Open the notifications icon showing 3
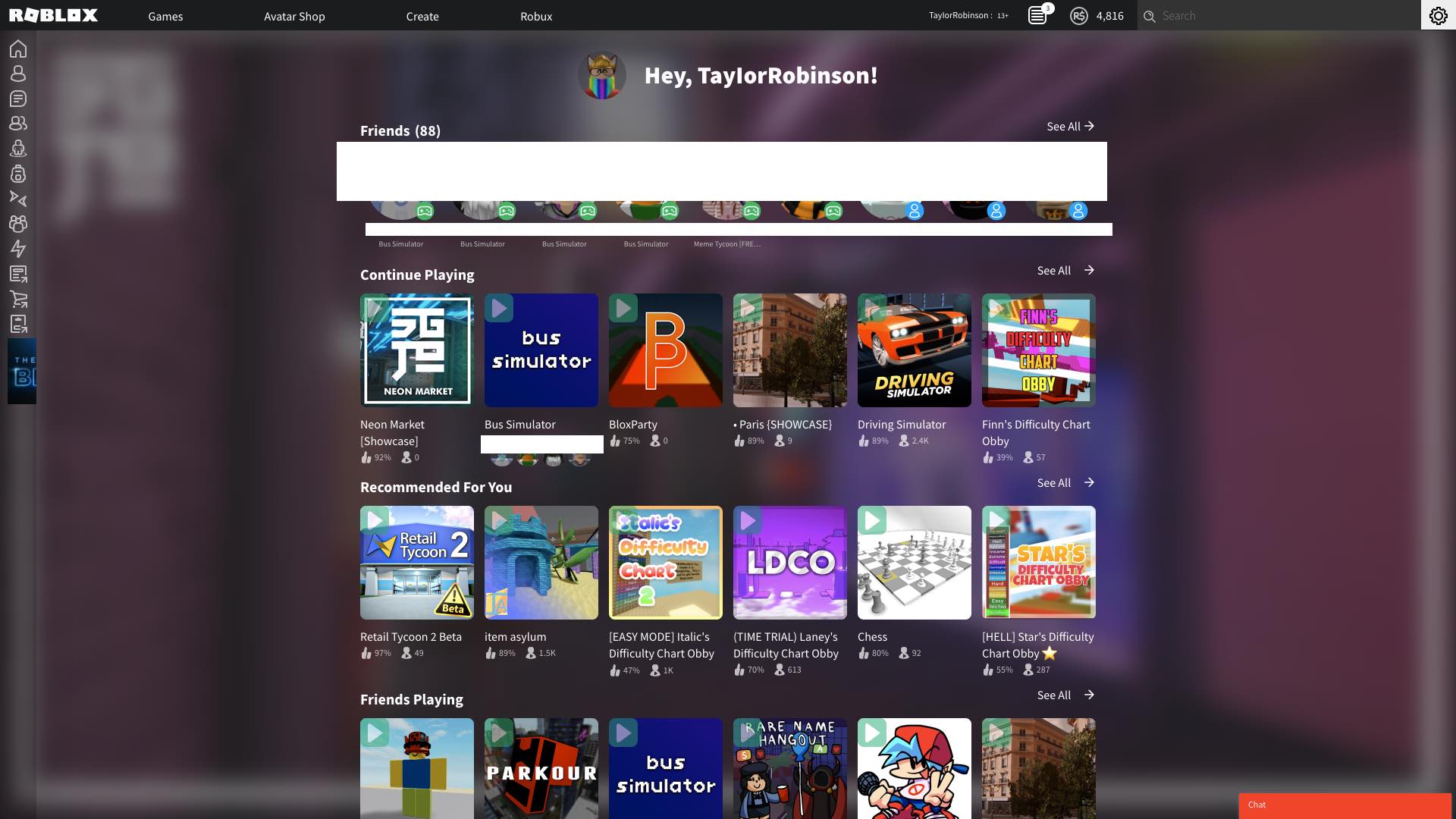This screenshot has width=1456, height=819. [1038, 15]
